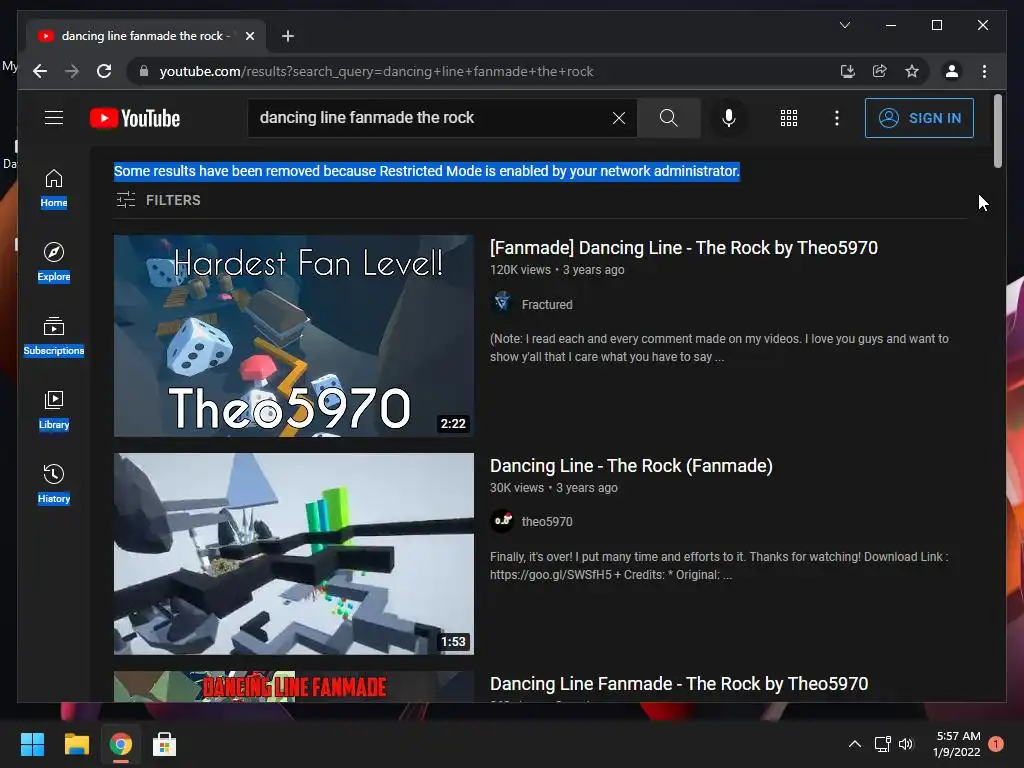Screen dimensions: 1024x768
Task: Open the YouTube apps grid icon
Action: coord(788,118)
